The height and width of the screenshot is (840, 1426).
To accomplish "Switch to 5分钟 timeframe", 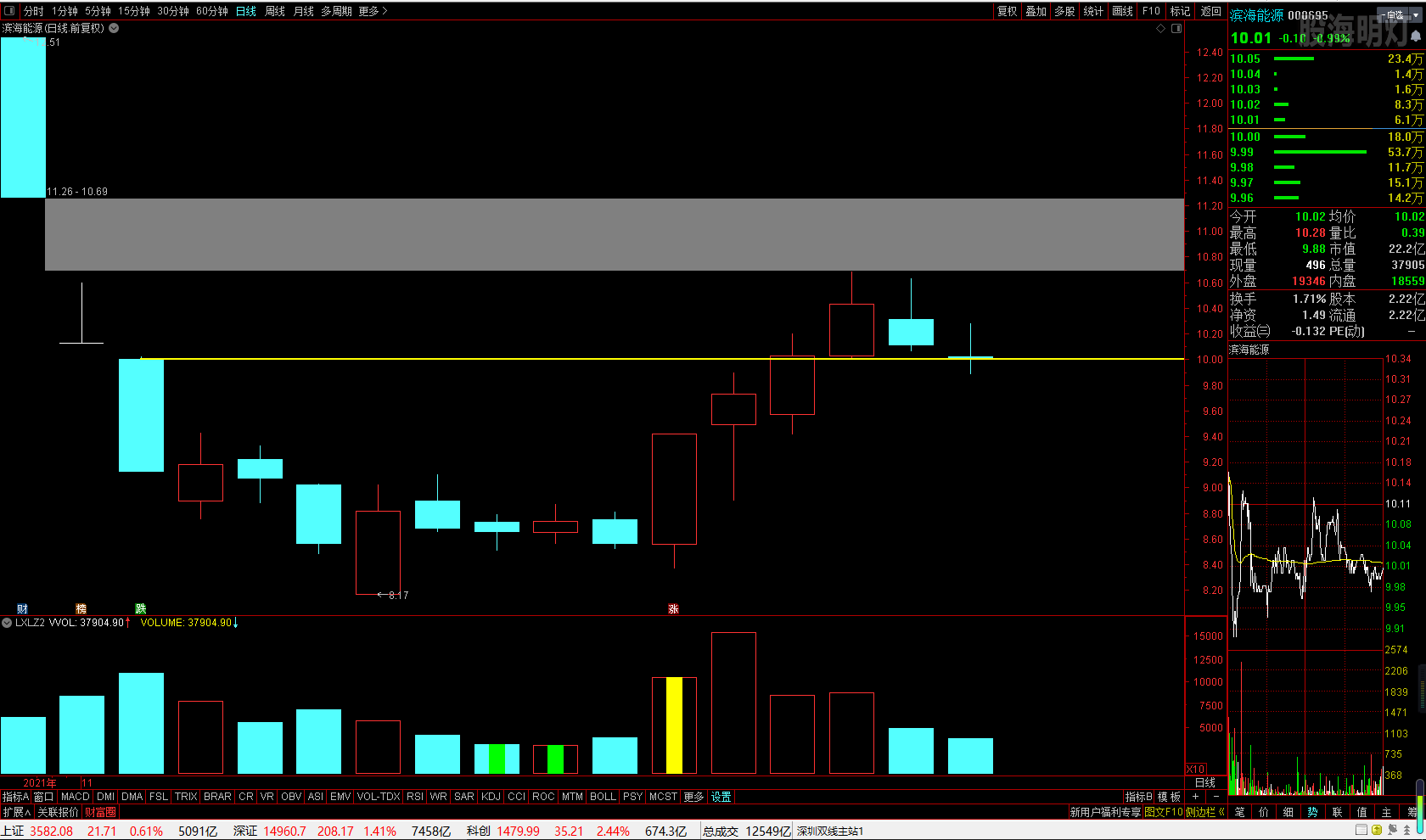I will (98, 11).
